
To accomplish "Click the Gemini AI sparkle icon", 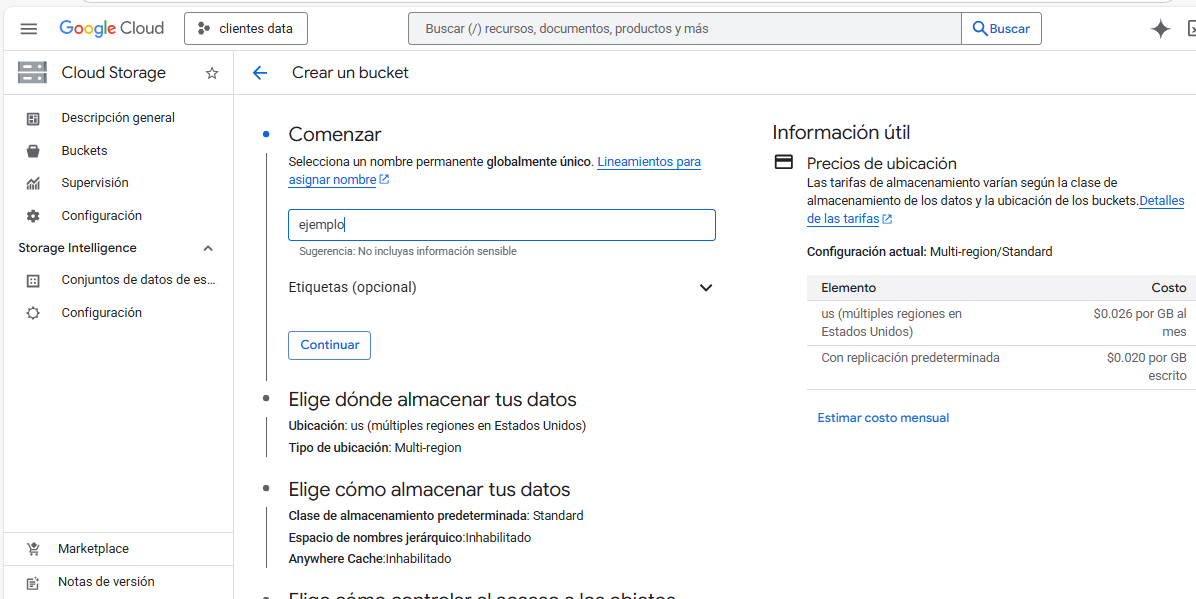I will coord(1160,28).
